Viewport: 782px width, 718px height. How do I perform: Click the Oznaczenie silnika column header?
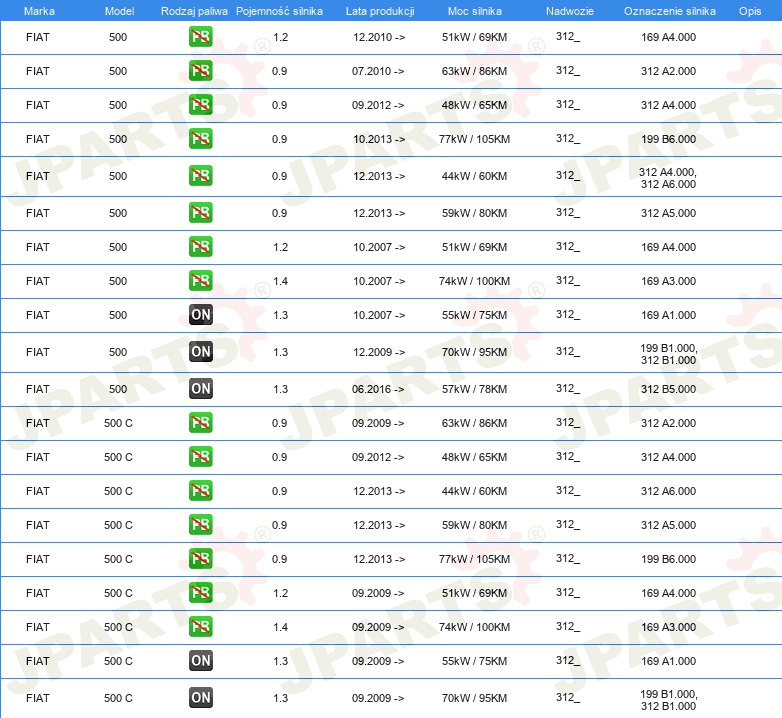(x=670, y=11)
